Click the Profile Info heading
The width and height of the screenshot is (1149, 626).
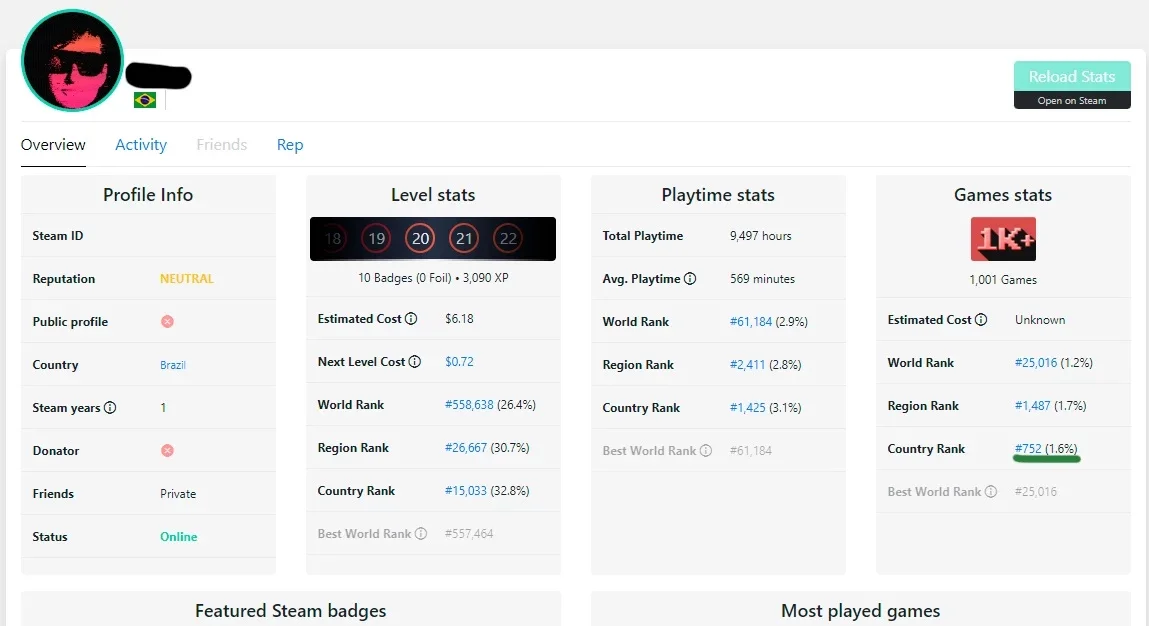(148, 194)
